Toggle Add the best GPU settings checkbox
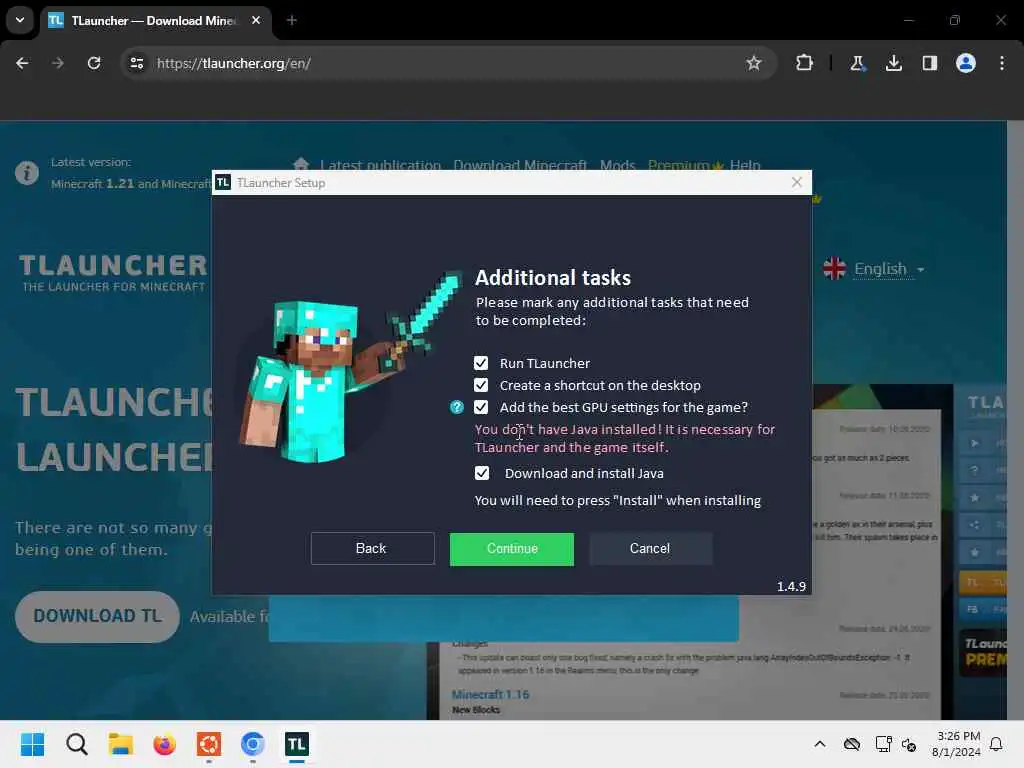1024x768 pixels. (x=481, y=408)
